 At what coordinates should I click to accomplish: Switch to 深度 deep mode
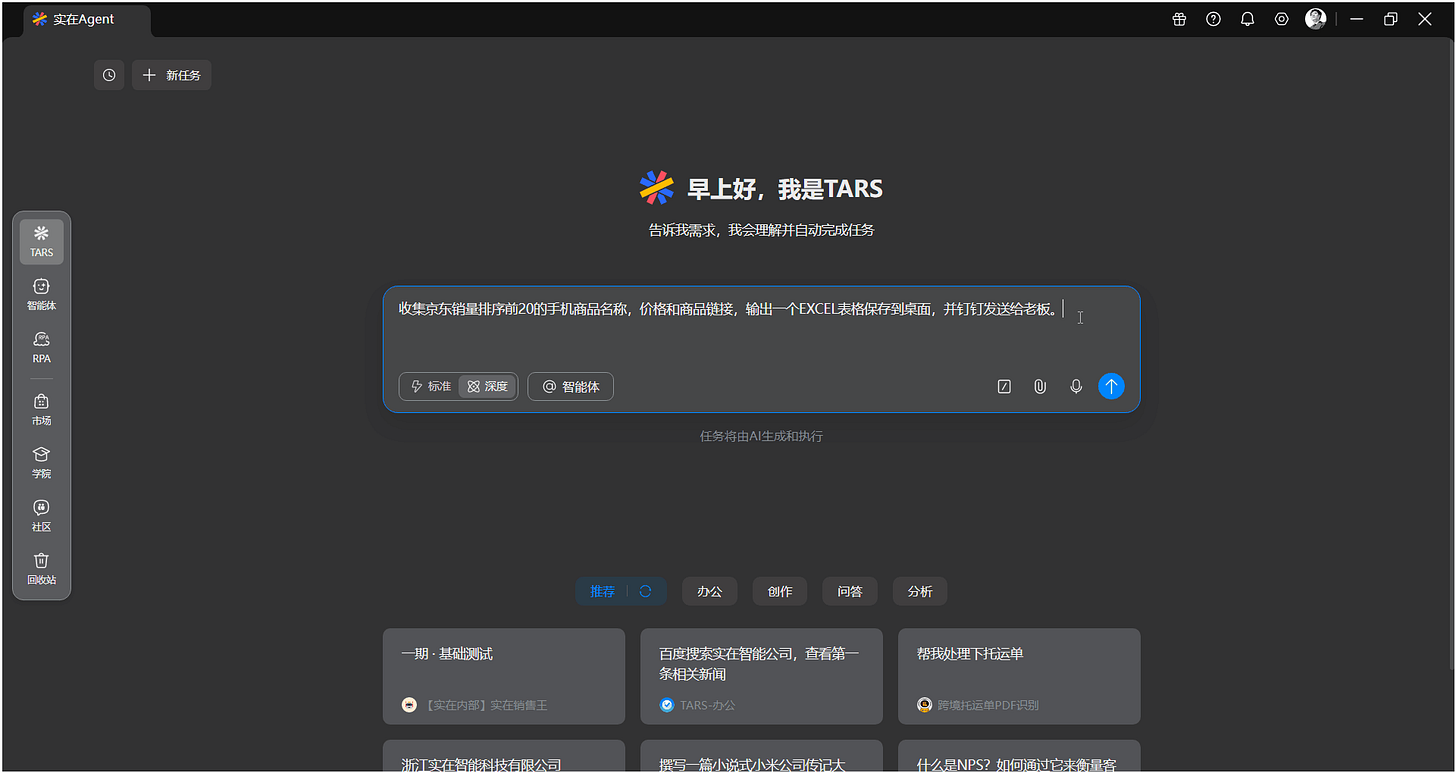(488, 386)
